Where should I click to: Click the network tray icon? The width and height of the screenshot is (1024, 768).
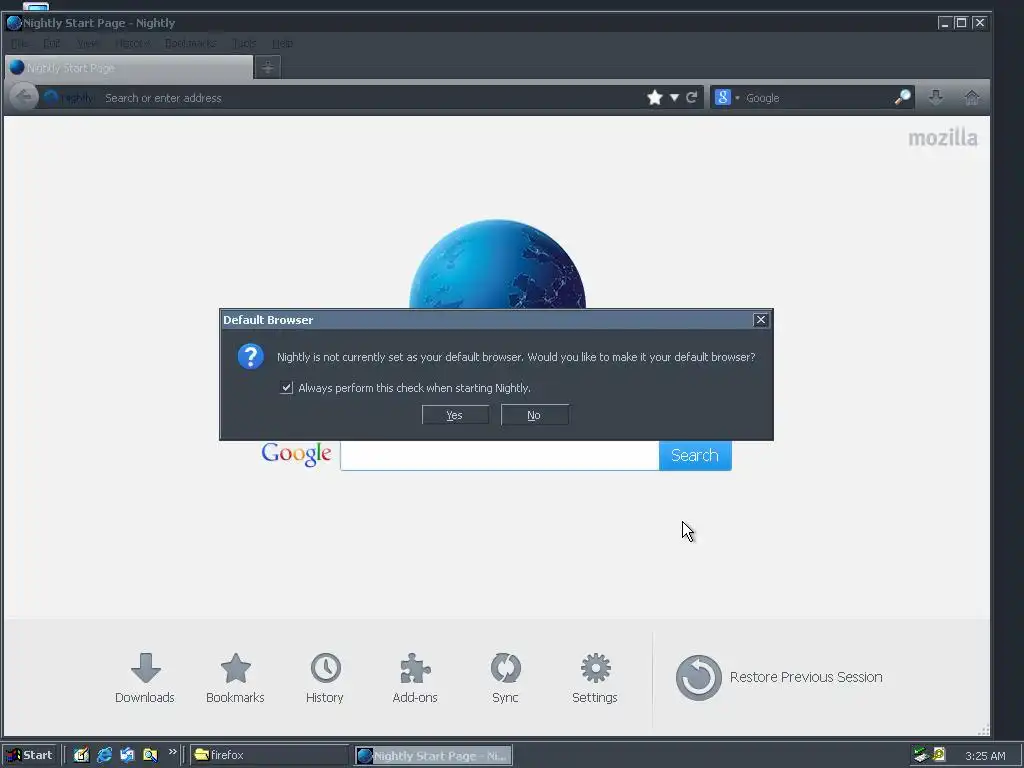(x=921, y=755)
